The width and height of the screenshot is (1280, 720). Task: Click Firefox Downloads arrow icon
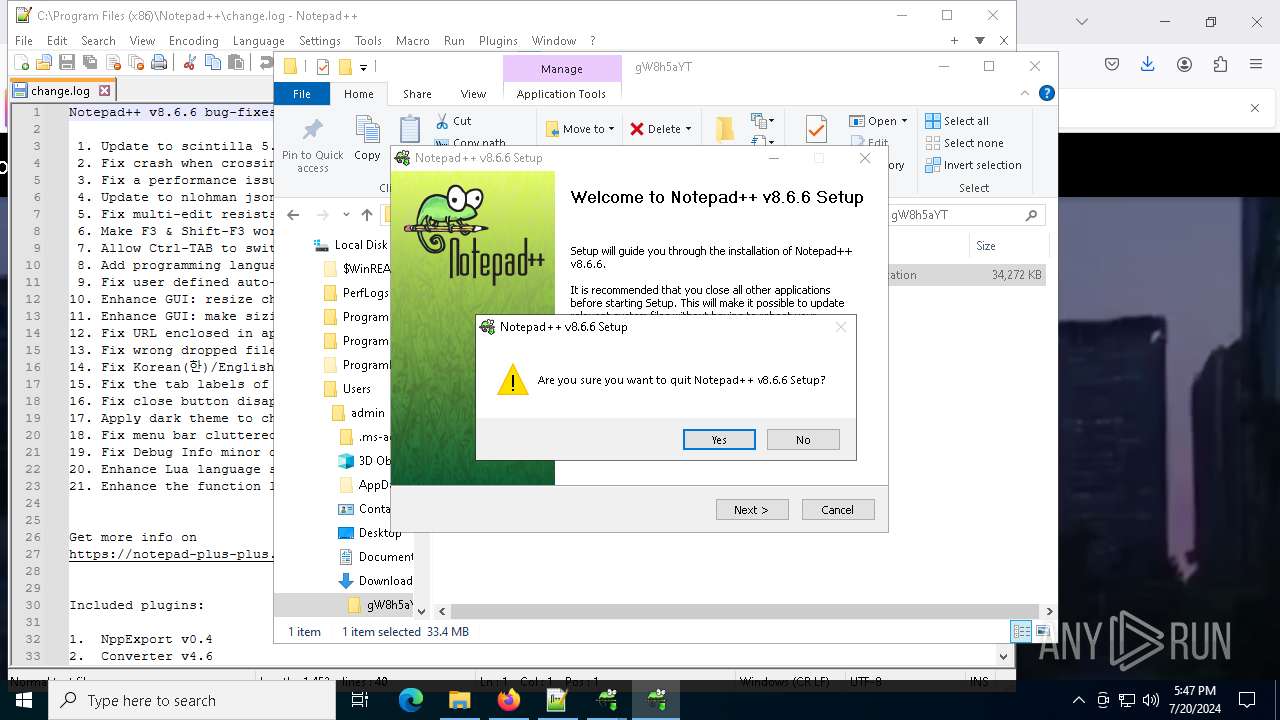(x=1147, y=64)
